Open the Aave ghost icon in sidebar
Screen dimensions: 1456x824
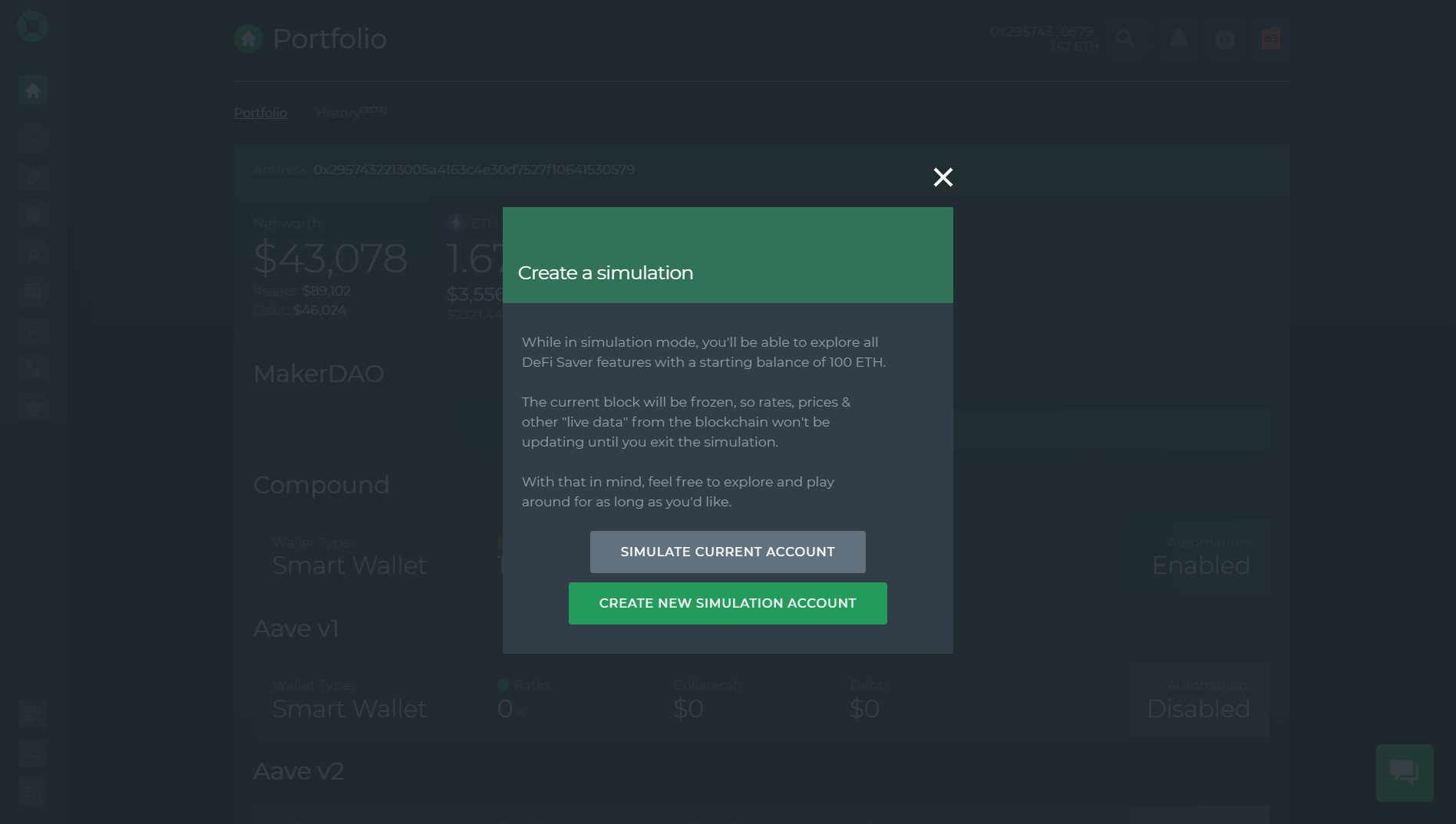(33, 216)
